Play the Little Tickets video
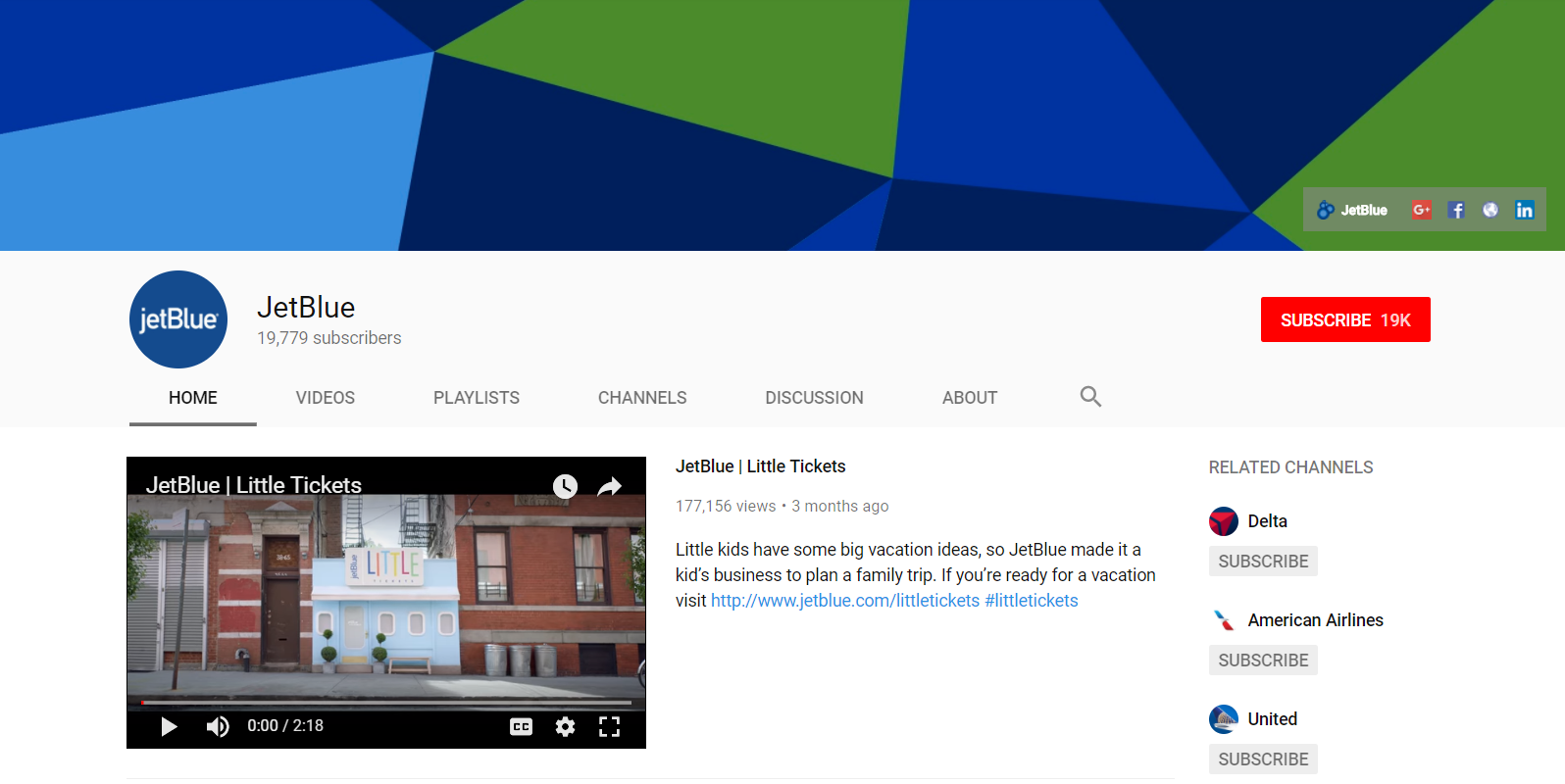1565x784 pixels. (x=169, y=726)
